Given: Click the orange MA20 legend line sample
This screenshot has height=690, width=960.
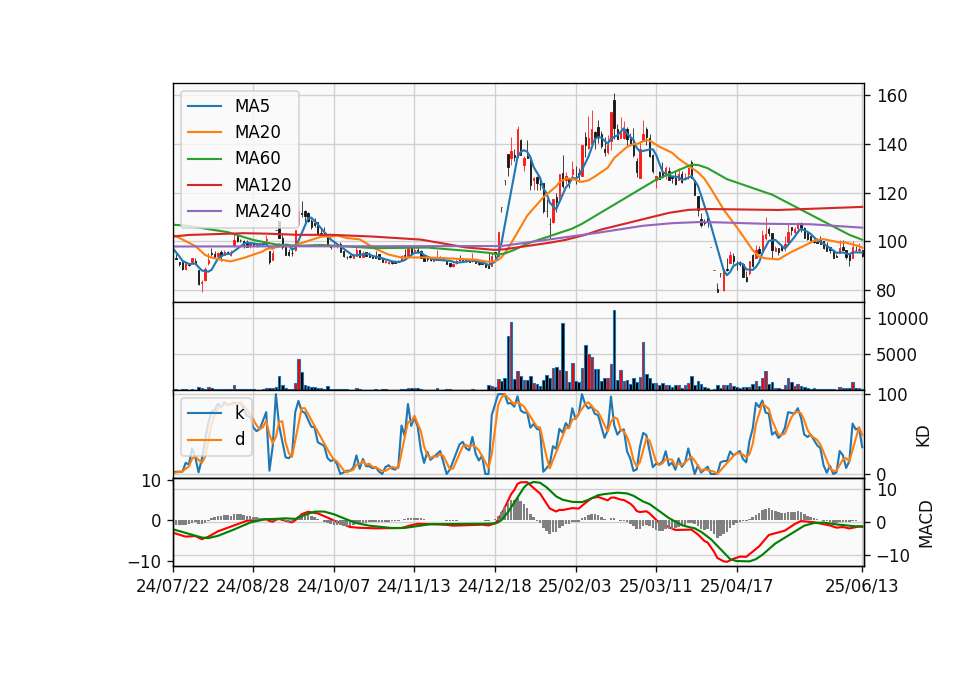Looking at the screenshot, I should pyautogui.click(x=204, y=132).
